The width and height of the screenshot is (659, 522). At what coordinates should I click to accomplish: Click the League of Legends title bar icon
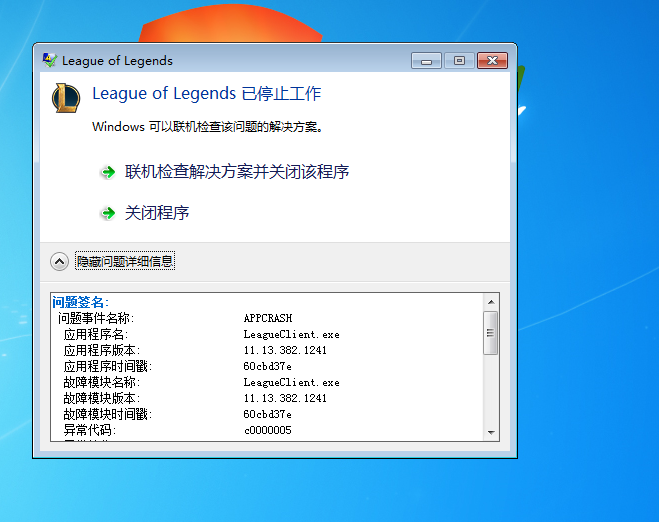[50, 60]
